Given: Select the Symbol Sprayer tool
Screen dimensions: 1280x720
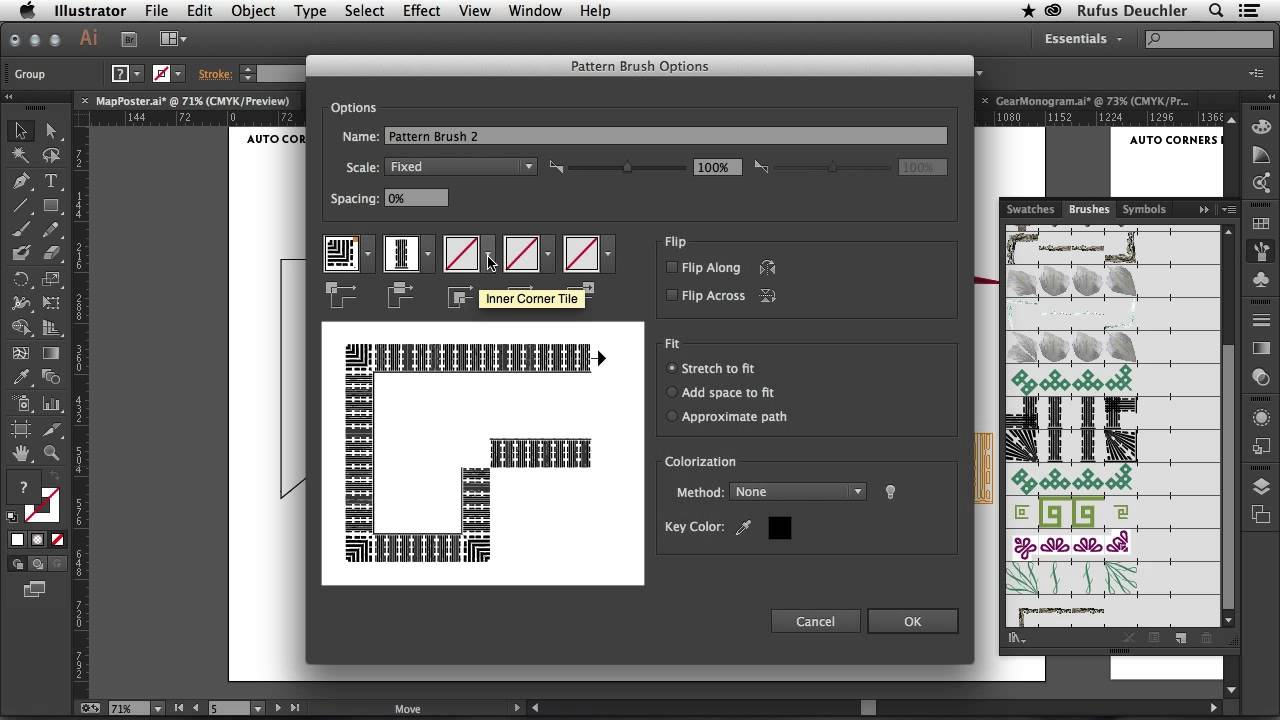Looking at the screenshot, I should [21, 403].
